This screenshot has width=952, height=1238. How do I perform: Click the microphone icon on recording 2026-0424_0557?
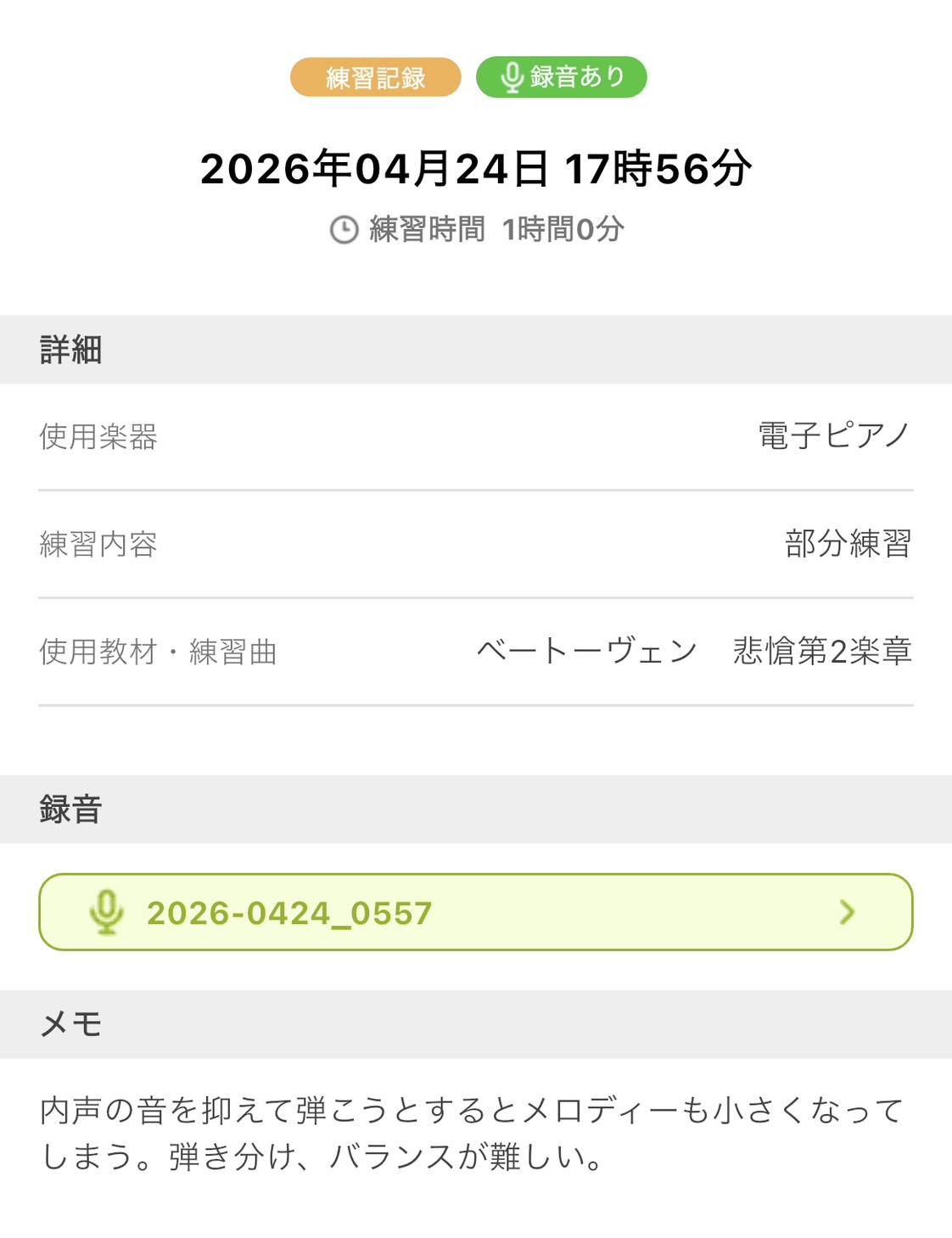click(x=107, y=912)
